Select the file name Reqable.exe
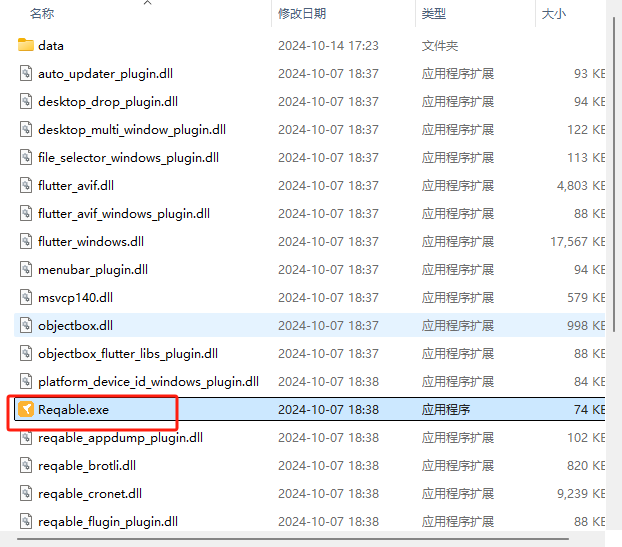622x547 pixels. click(x=73, y=410)
